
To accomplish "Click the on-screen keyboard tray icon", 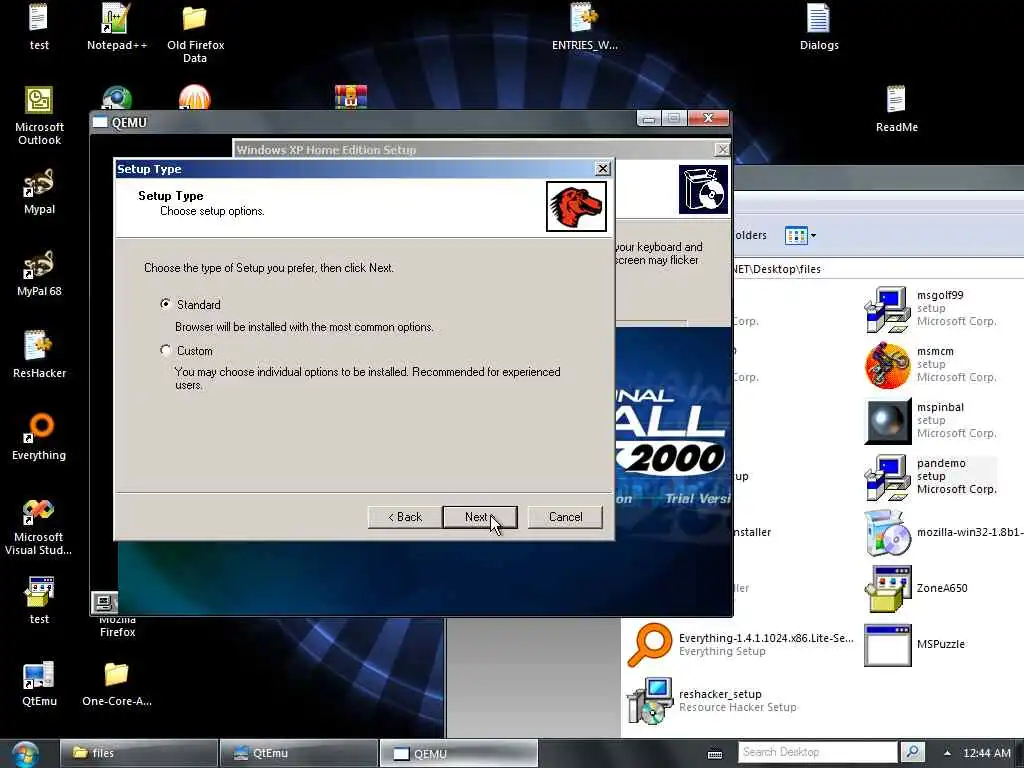I will [715, 754].
